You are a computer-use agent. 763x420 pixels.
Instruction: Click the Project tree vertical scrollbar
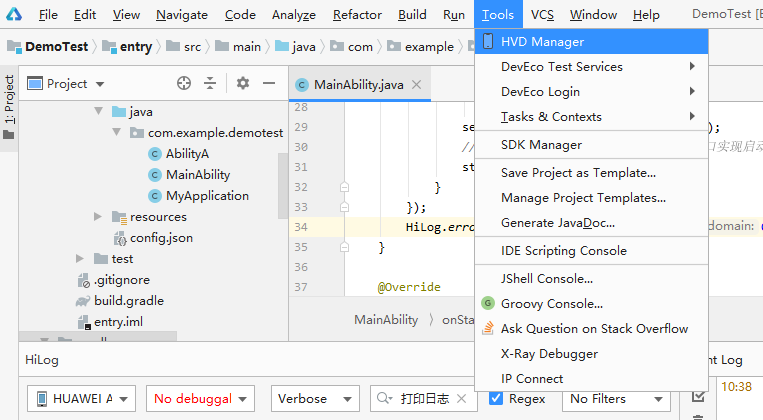pos(283,185)
